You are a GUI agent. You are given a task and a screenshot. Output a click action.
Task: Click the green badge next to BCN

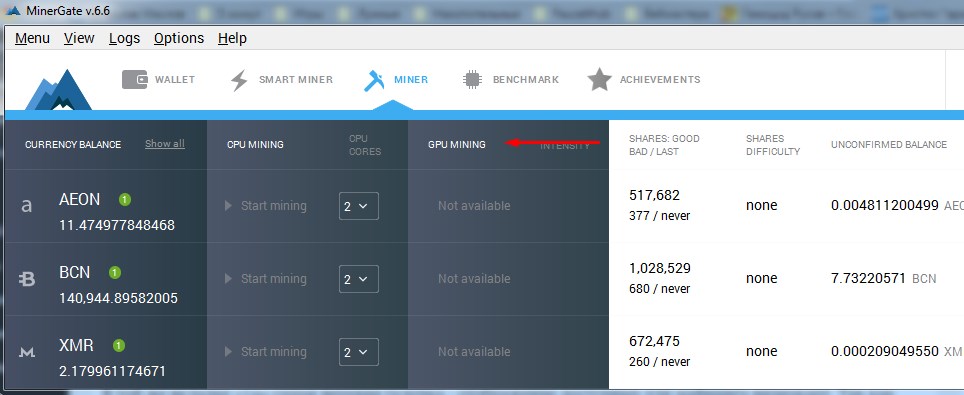coord(115,272)
